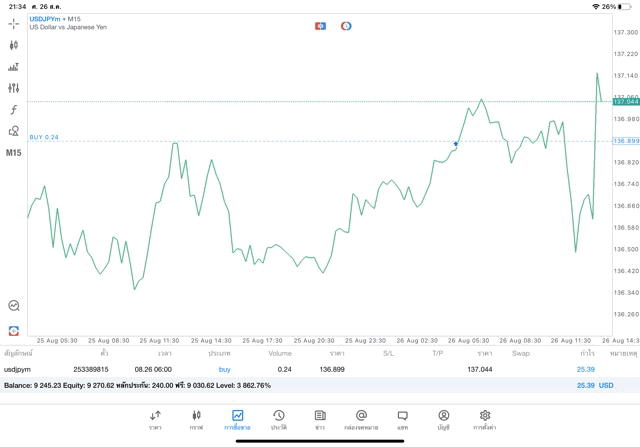
Task: Open the function indicators (f) icon
Action: point(13,109)
